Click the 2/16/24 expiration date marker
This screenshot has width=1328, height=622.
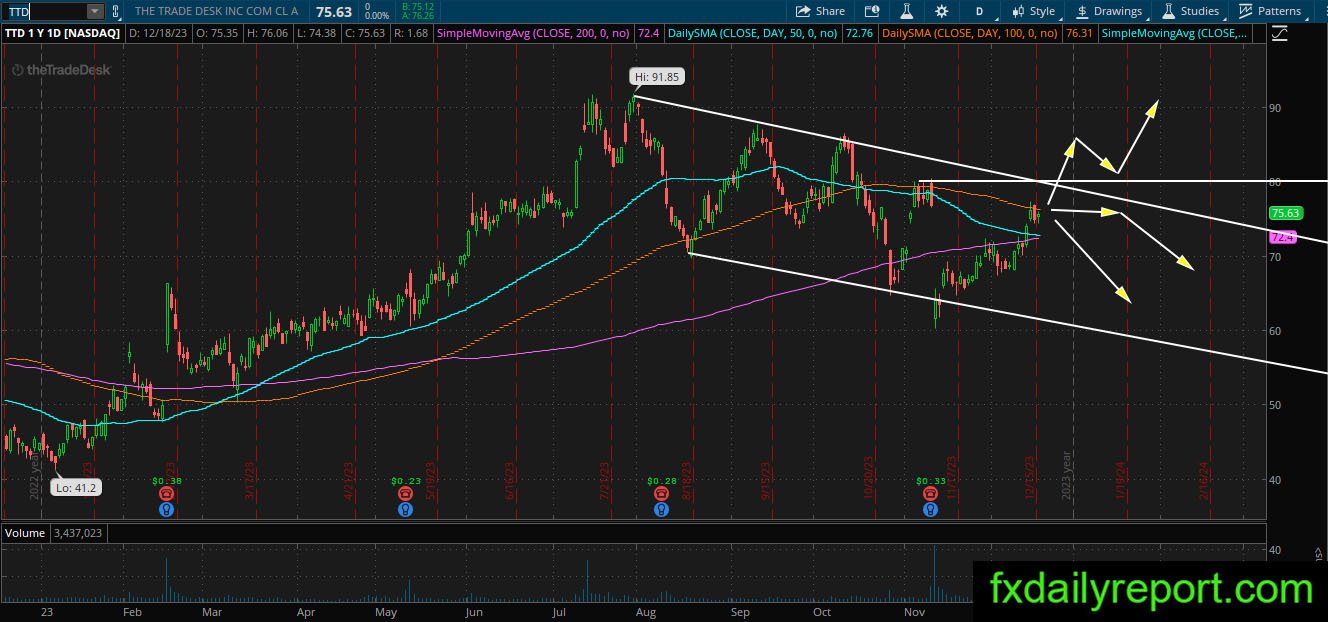1204,480
